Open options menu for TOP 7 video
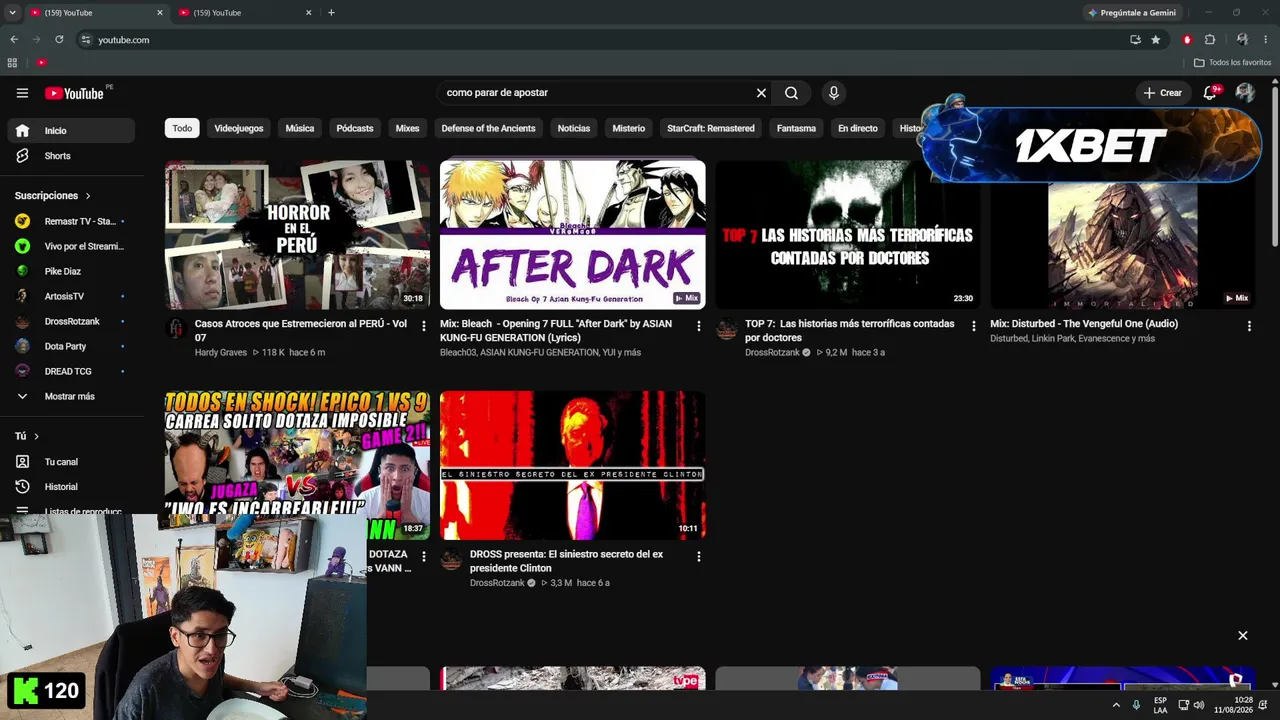 click(x=973, y=326)
